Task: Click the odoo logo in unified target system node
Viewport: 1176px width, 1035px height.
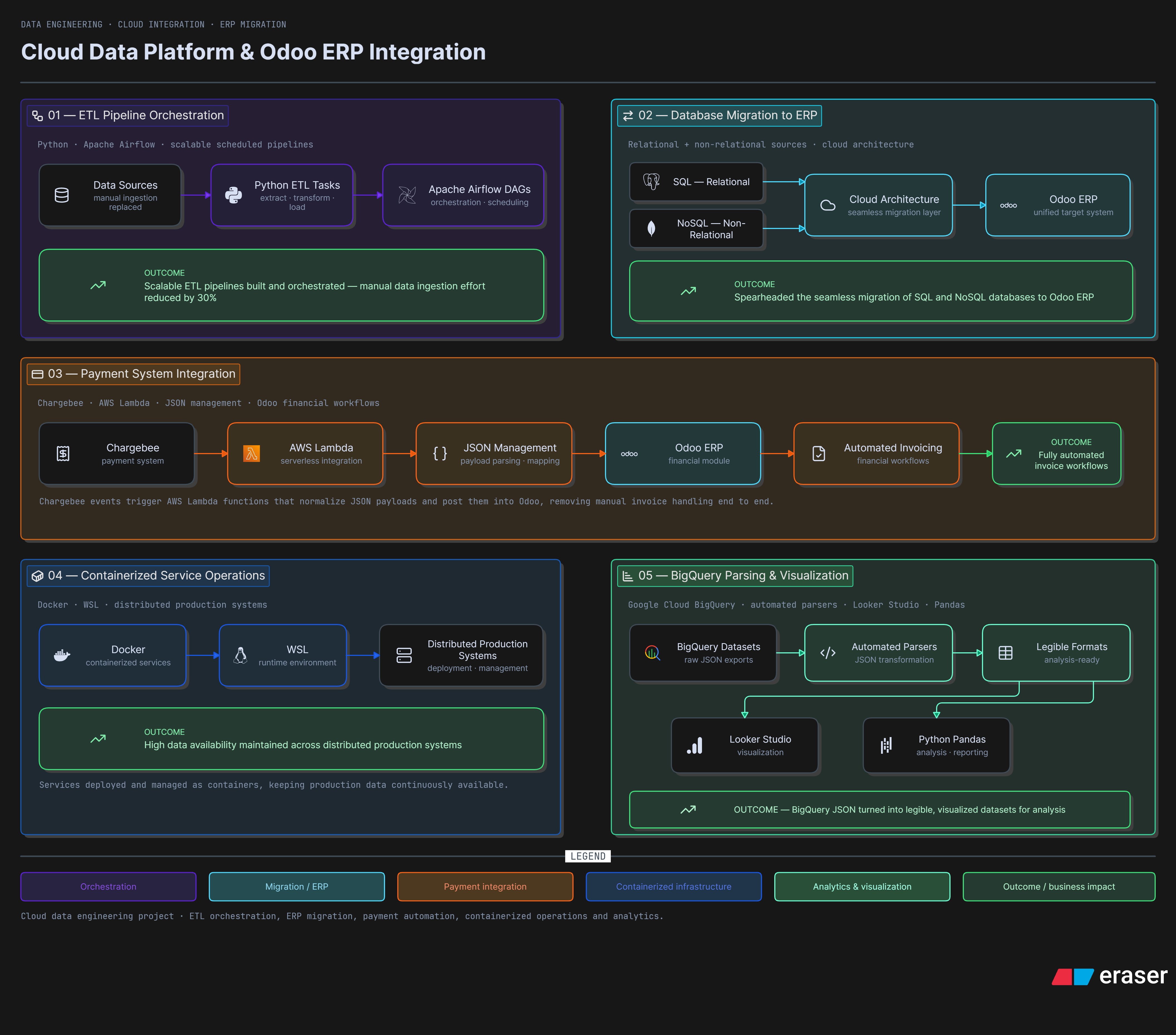Action: 1009,205
